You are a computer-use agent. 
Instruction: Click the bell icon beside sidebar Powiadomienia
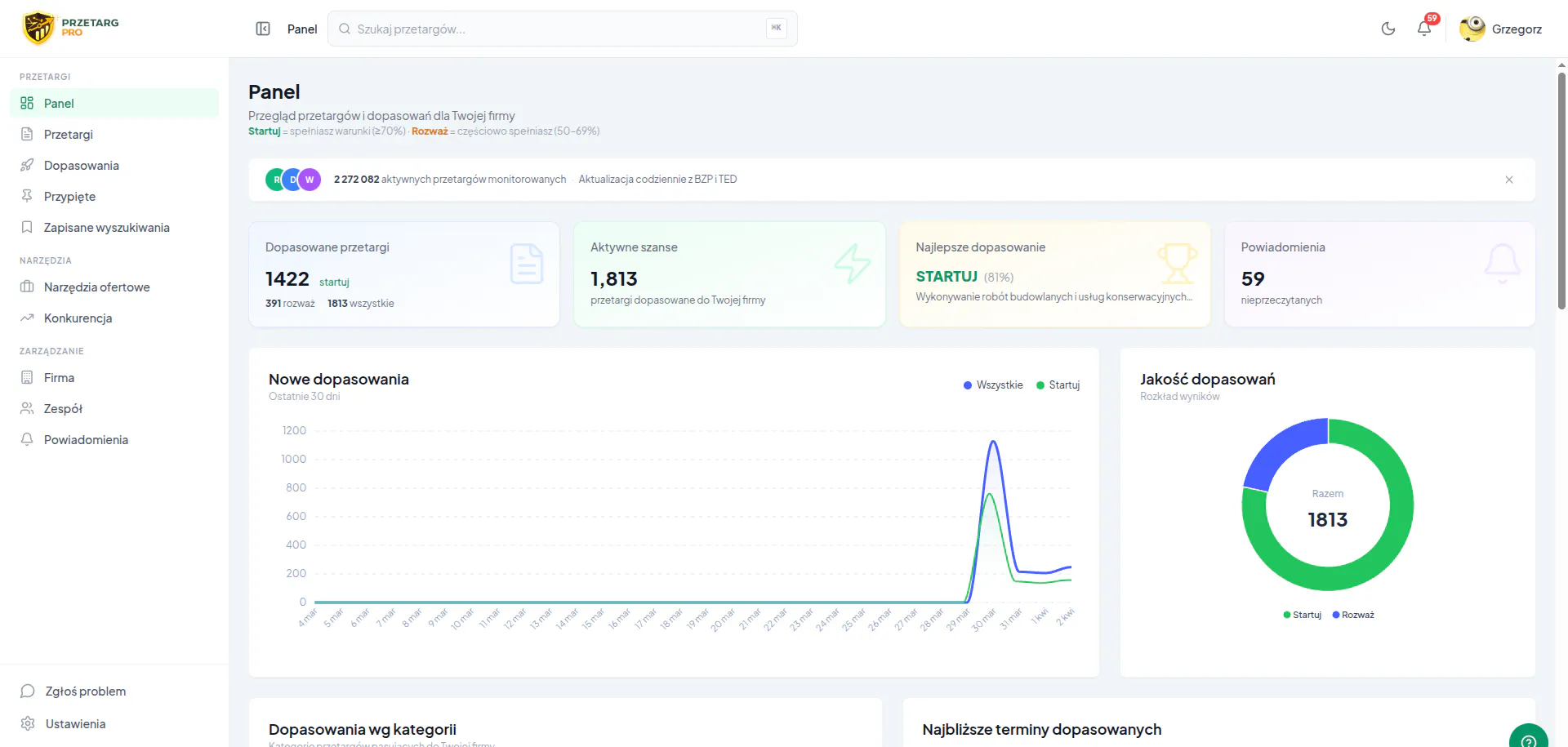(27, 439)
